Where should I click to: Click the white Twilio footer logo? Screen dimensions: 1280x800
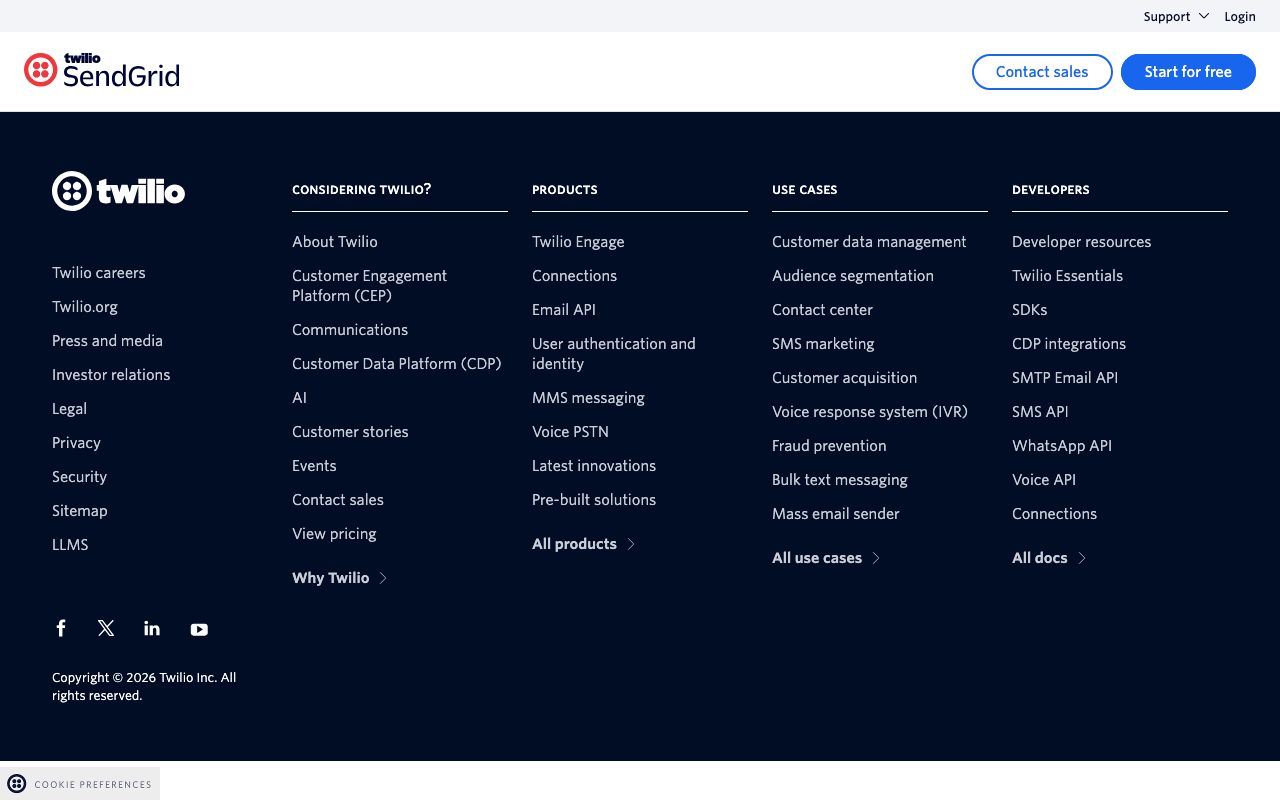tap(118, 190)
